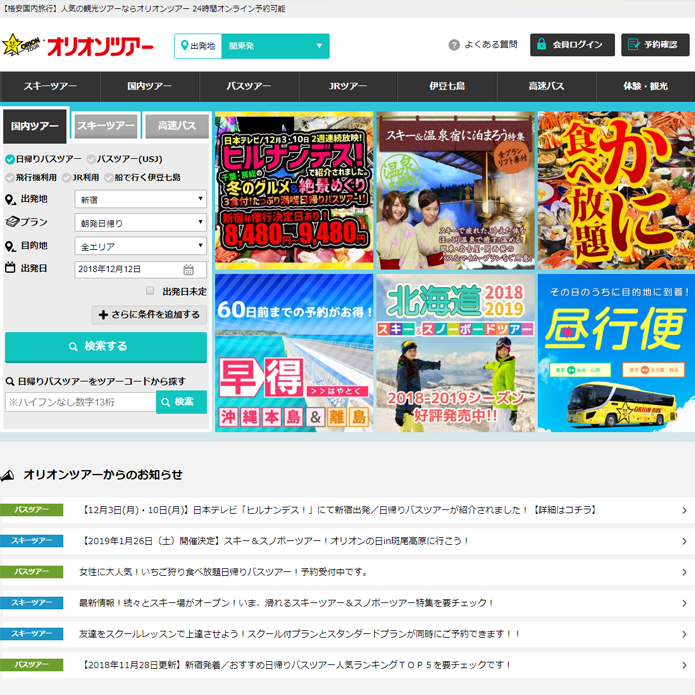Click the destination pin icon beside 目的地
The image size is (695, 695).
tap(10, 246)
